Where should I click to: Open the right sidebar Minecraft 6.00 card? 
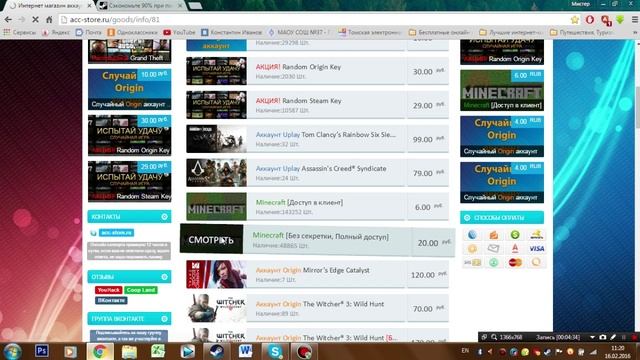click(502, 90)
